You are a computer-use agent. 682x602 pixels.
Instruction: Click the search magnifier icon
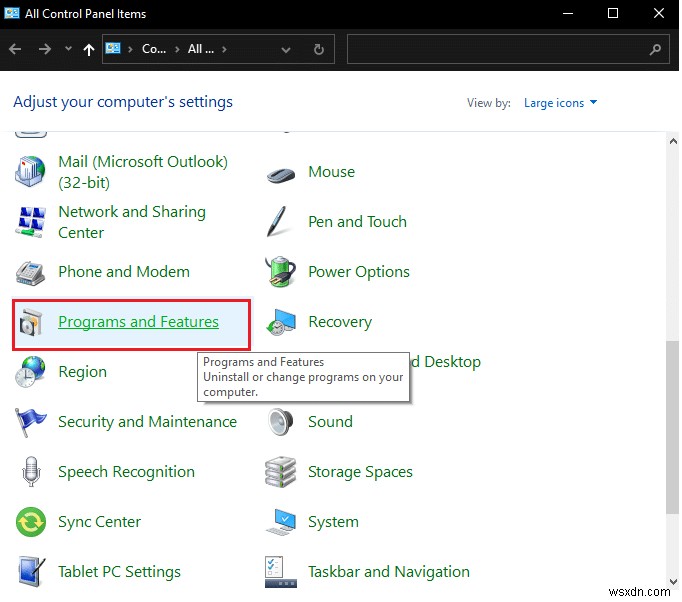655,49
